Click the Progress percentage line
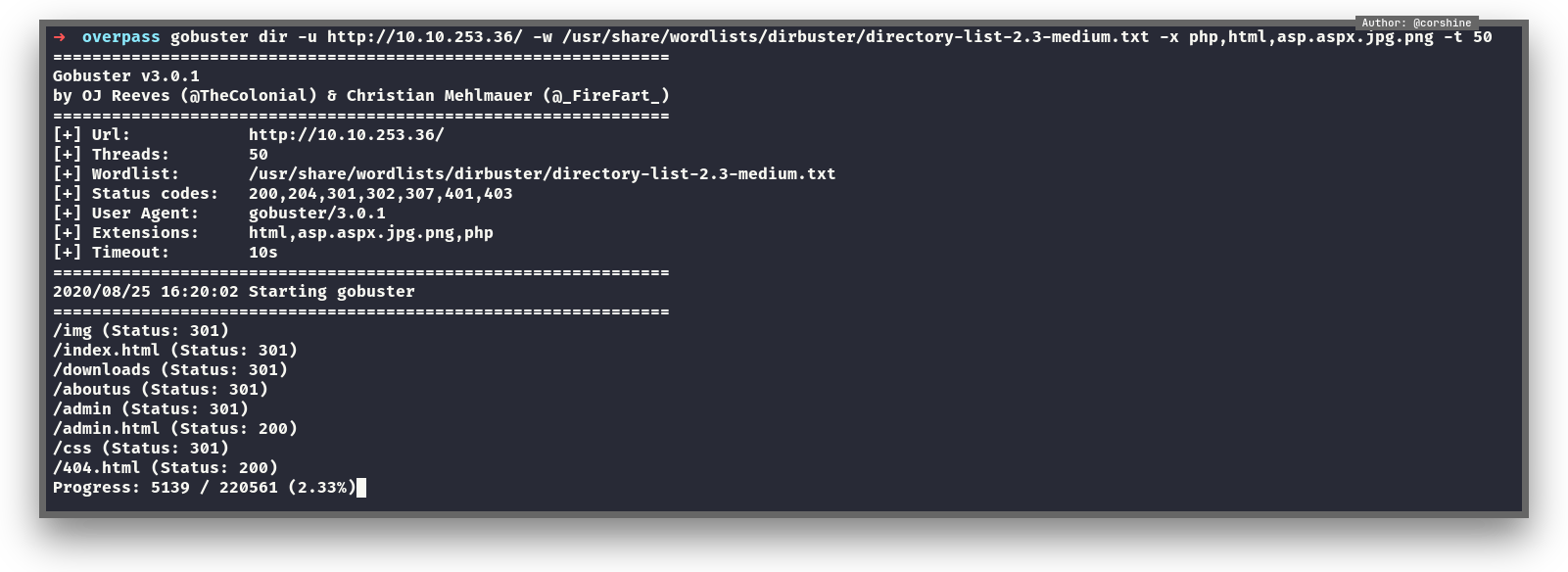Image resolution: width=1568 pixels, height=572 pixels. click(204, 488)
